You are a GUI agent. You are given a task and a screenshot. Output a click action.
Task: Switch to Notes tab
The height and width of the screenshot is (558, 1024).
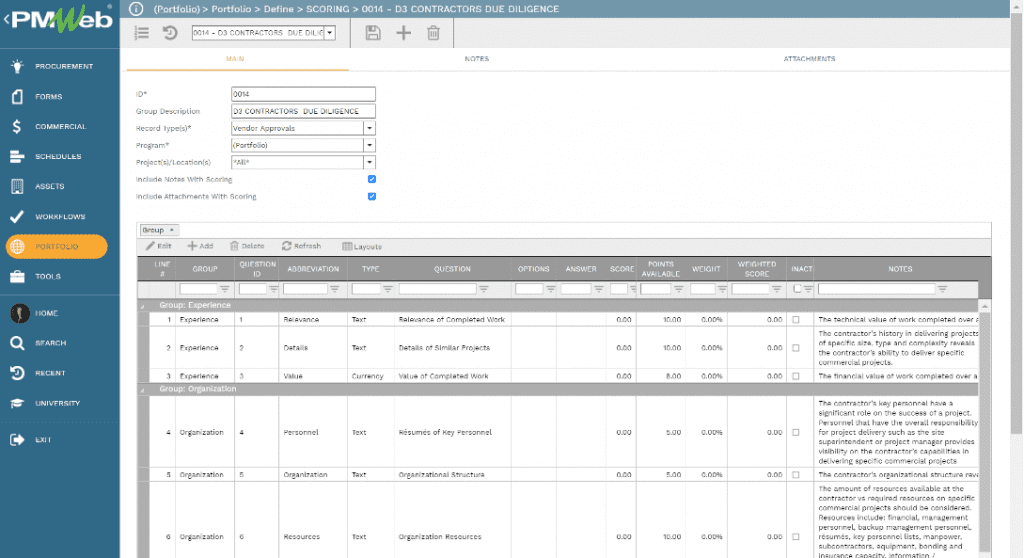click(x=477, y=59)
